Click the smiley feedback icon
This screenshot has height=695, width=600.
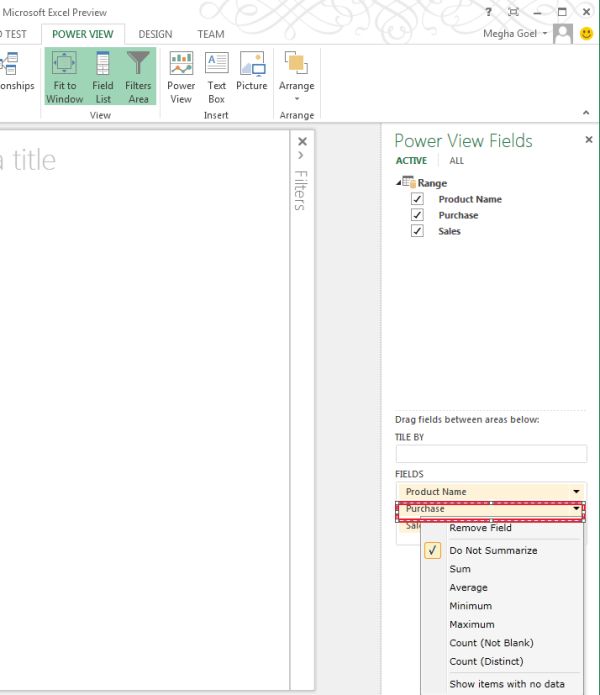point(586,33)
